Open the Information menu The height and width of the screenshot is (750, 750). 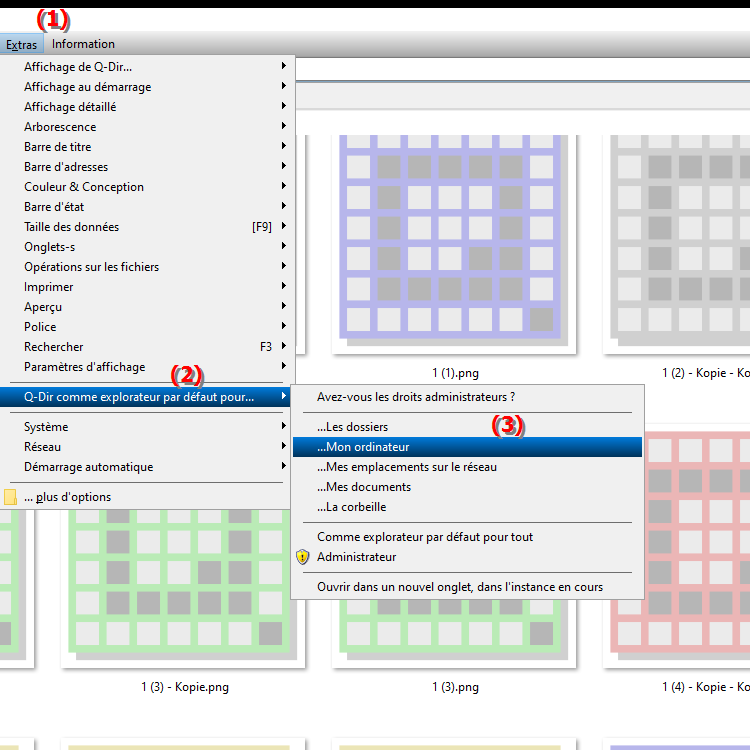83,44
